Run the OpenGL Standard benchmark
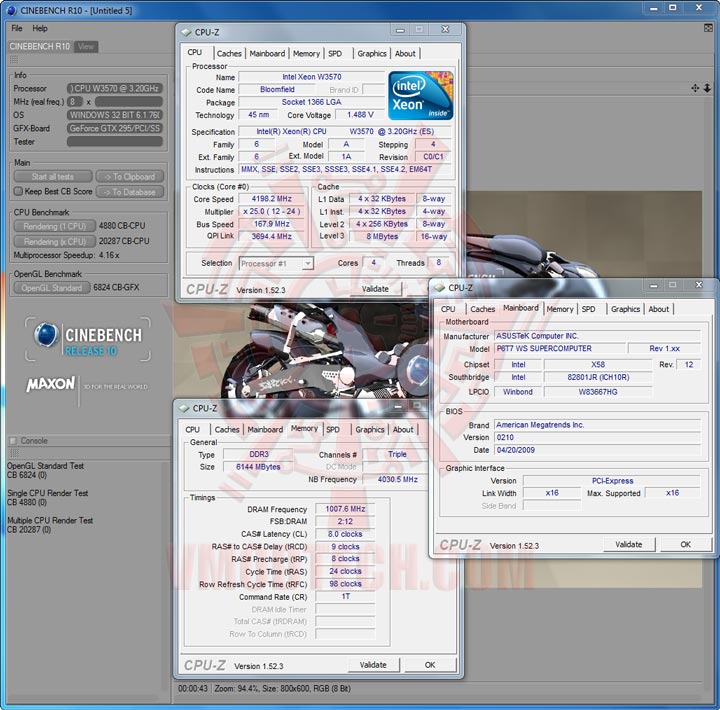The width and height of the screenshot is (720, 710). click(52, 287)
